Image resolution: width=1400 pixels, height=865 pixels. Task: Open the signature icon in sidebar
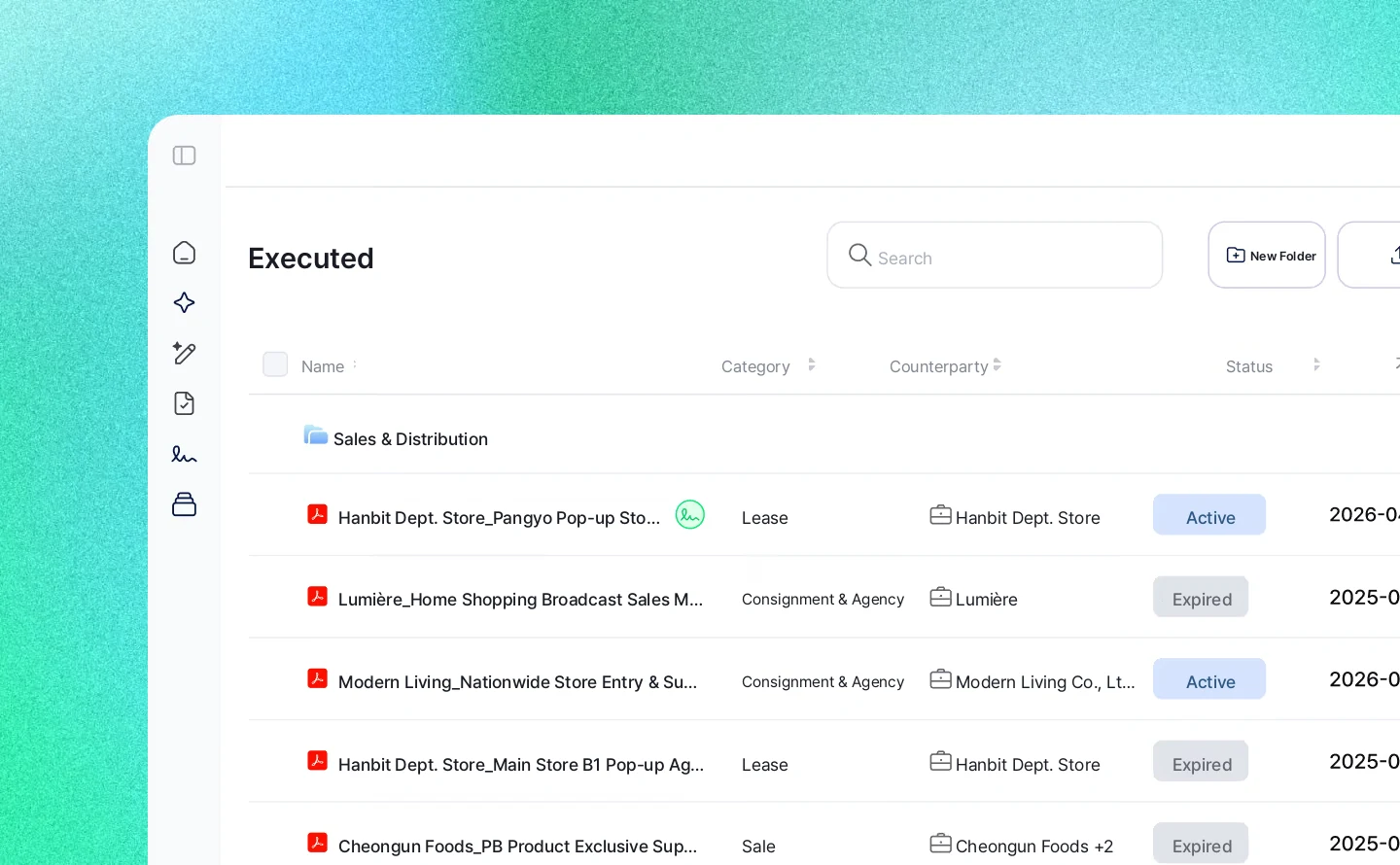[x=184, y=454]
